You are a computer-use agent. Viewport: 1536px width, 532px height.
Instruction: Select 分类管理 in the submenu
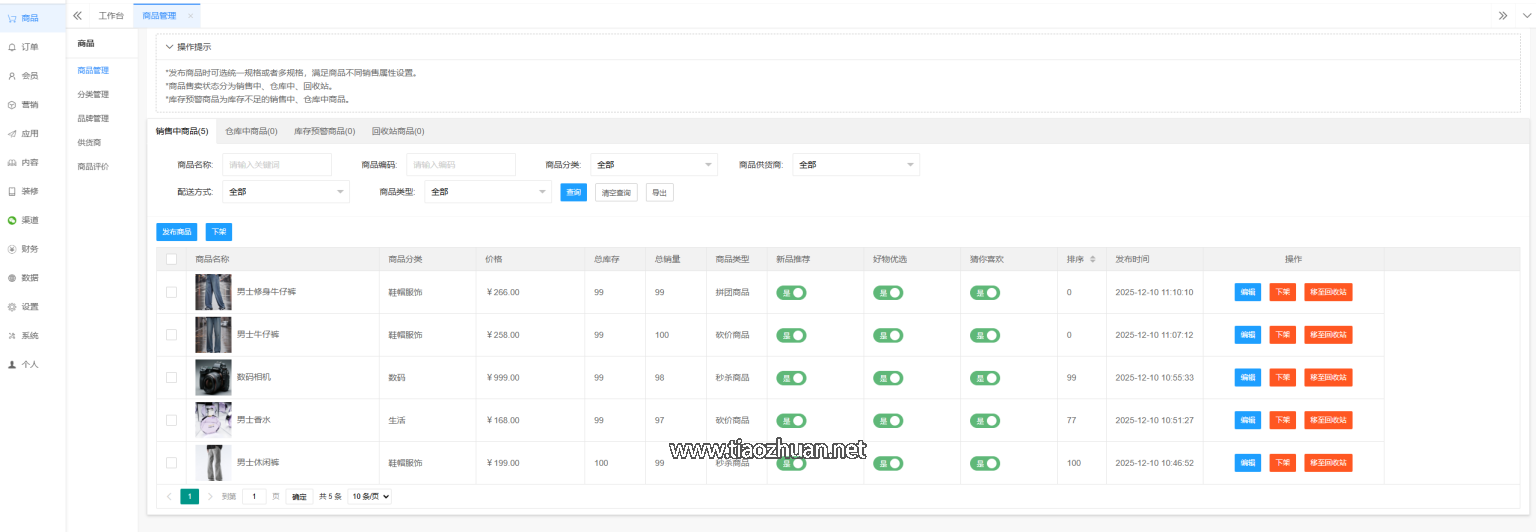click(x=93, y=94)
